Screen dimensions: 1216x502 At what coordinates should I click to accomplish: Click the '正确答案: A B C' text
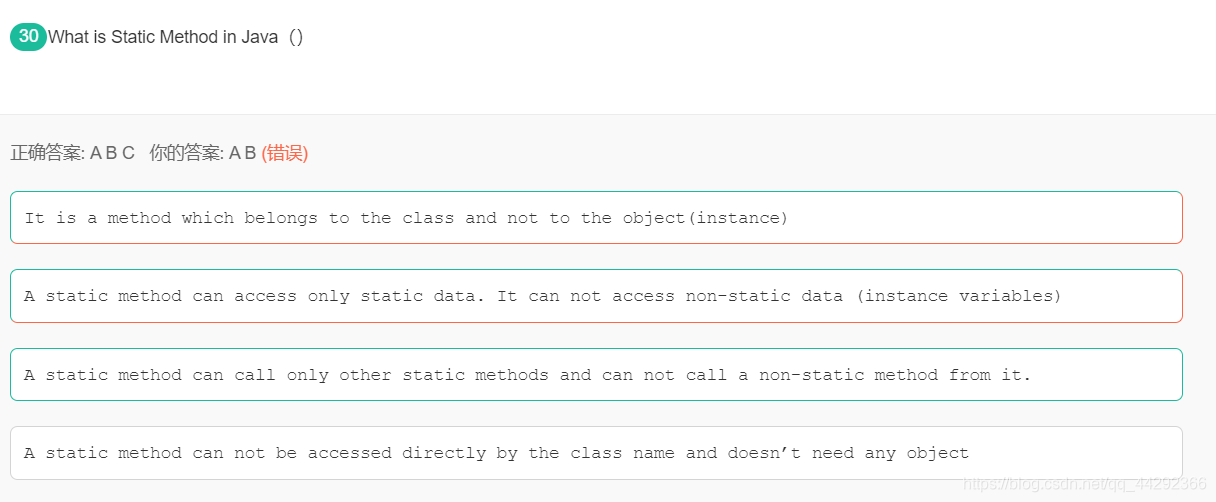[x=72, y=153]
